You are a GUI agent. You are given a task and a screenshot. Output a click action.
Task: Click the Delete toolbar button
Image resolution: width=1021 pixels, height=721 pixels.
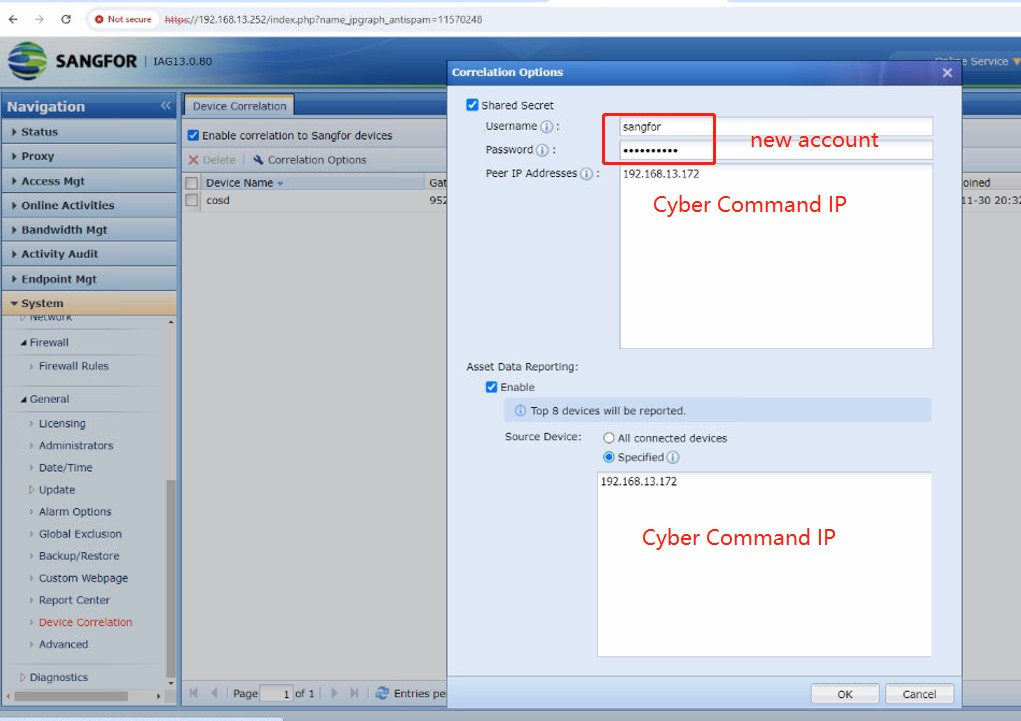(x=212, y=160)
